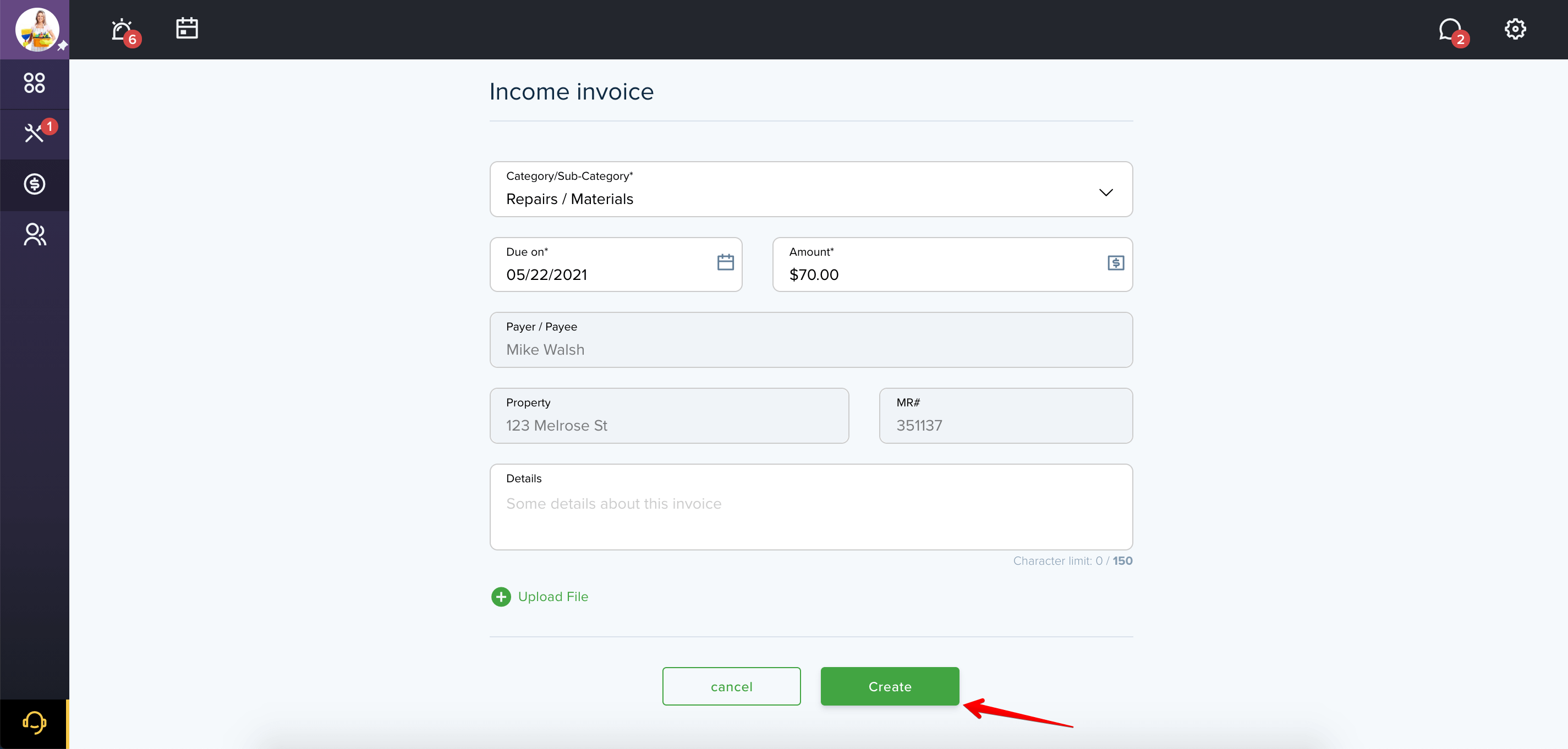Click the green Create button
Viewport: 1568px width, 749px height.
point(889,686)
